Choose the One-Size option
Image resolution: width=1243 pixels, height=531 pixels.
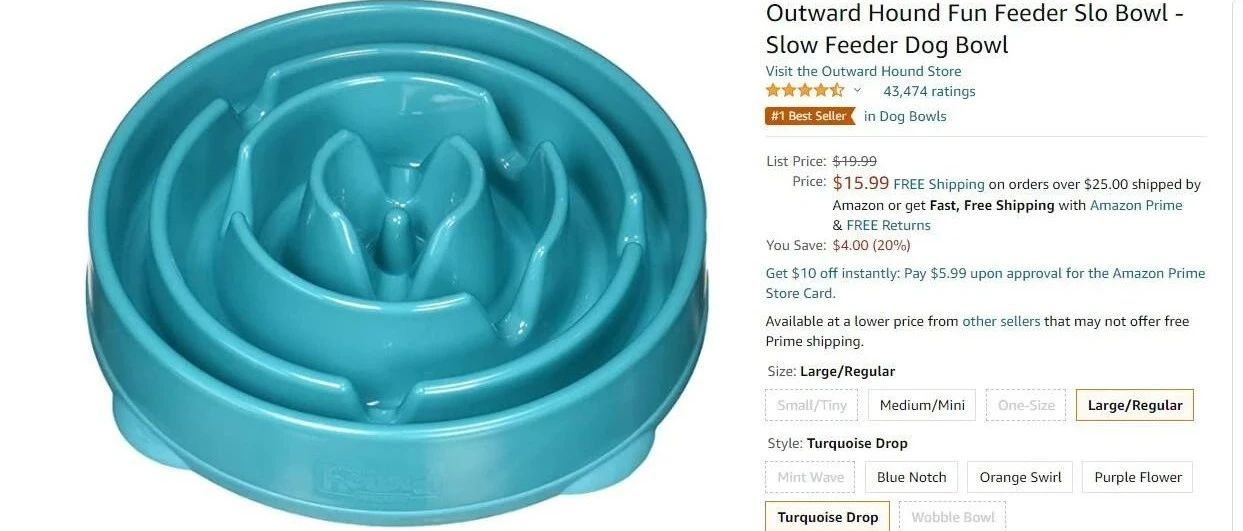1026,405
